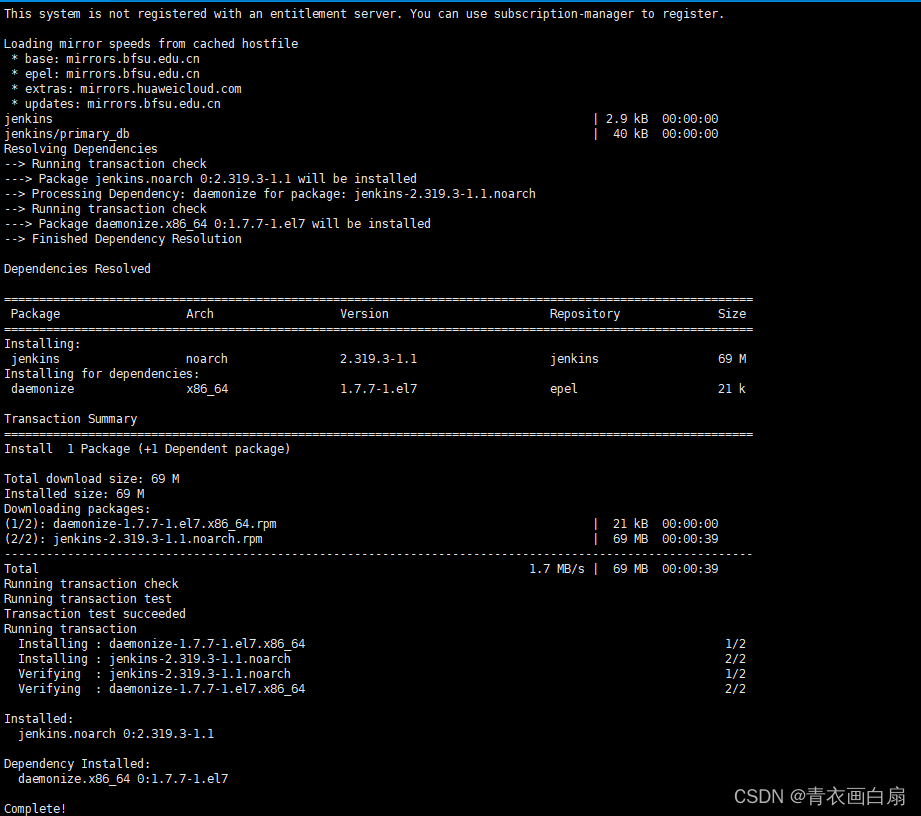Click the 'Complete!' line
The width and height of the screenshot is (921, 816).
(x=35, y=809)
